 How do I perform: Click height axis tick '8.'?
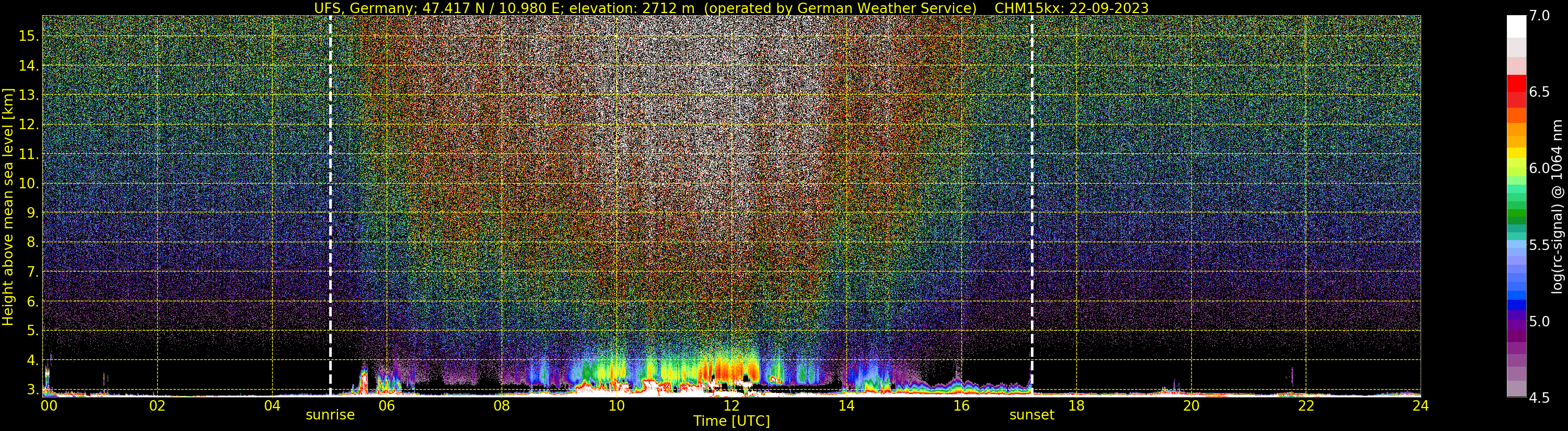click(x=32, y=242)
